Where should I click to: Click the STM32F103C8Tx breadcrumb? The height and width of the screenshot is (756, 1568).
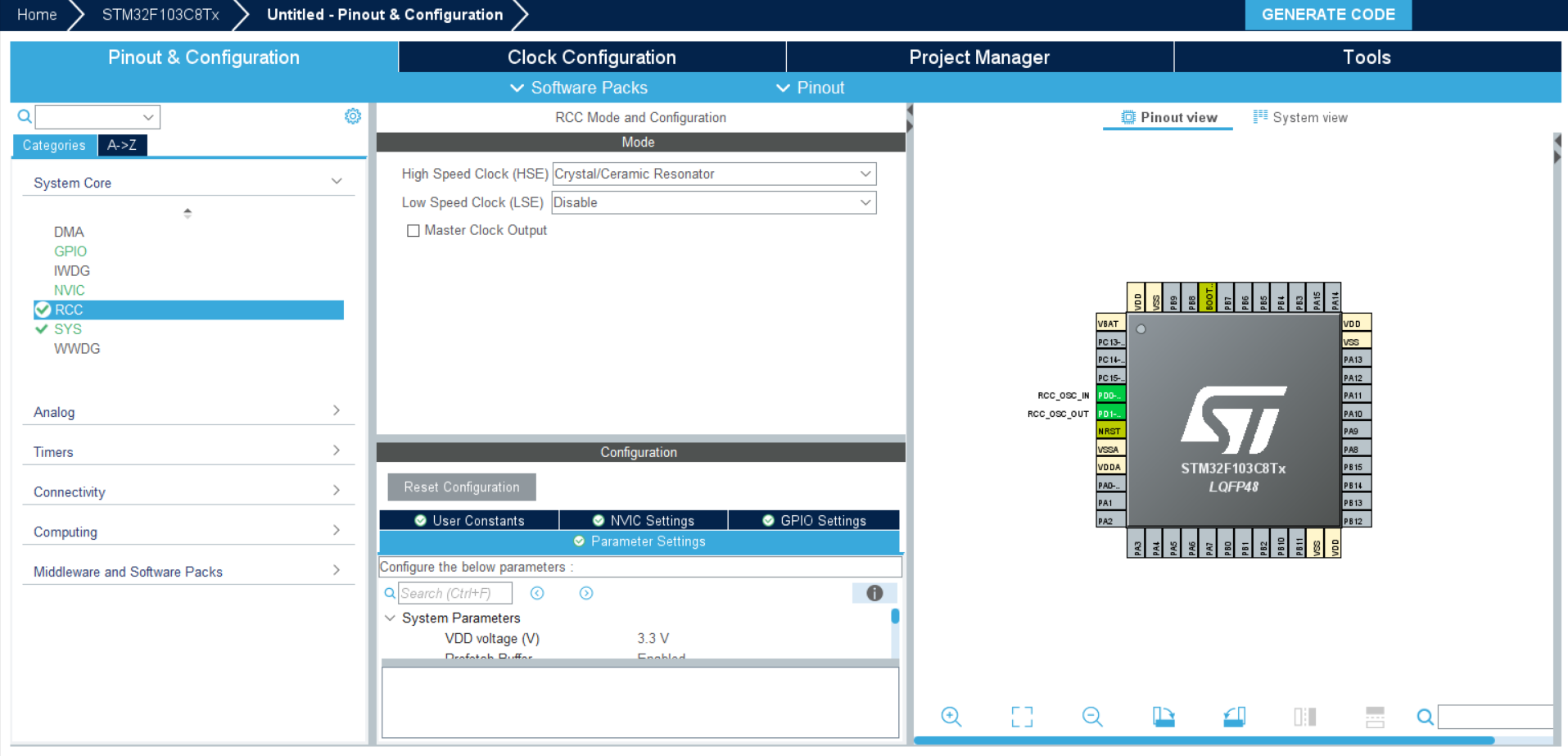pos(160,15)
